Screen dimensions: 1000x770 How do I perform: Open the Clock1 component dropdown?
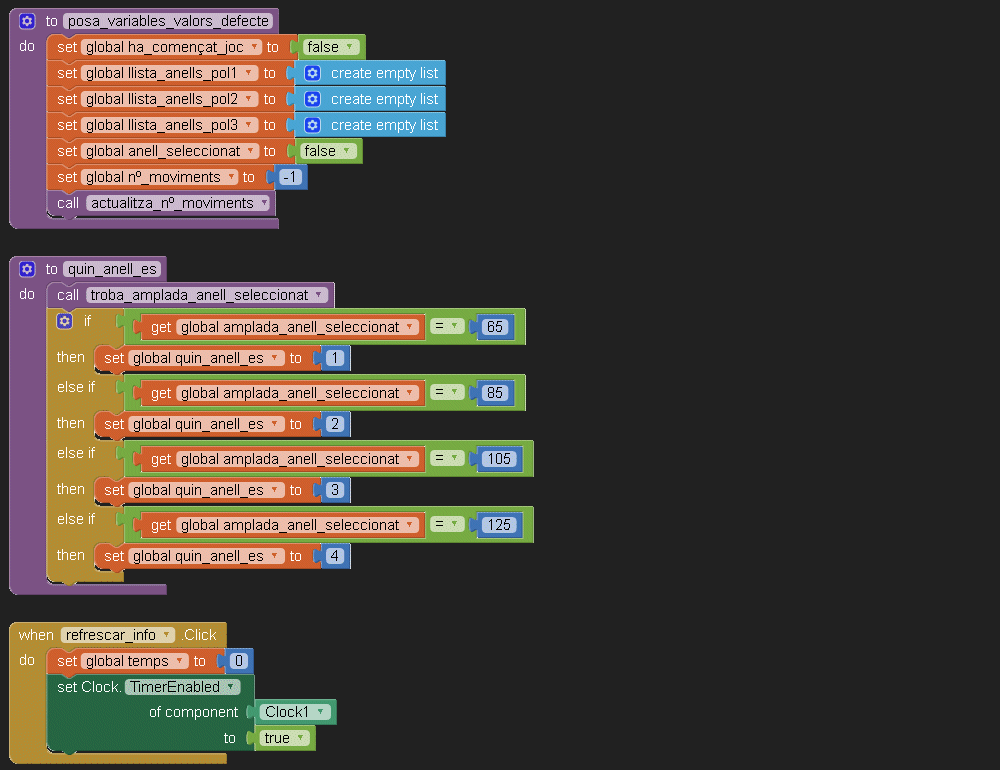tap(295, 712)
